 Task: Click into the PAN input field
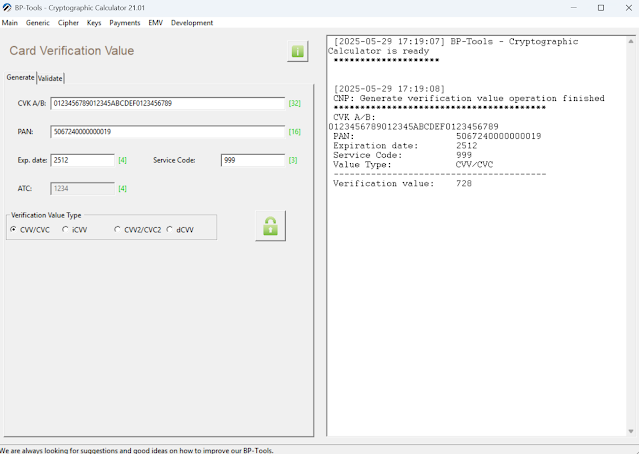(x=167, y=132)
